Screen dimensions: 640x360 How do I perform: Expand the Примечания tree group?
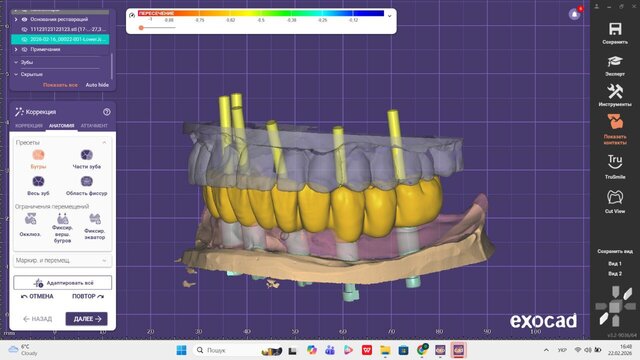[x=16, y=49]
